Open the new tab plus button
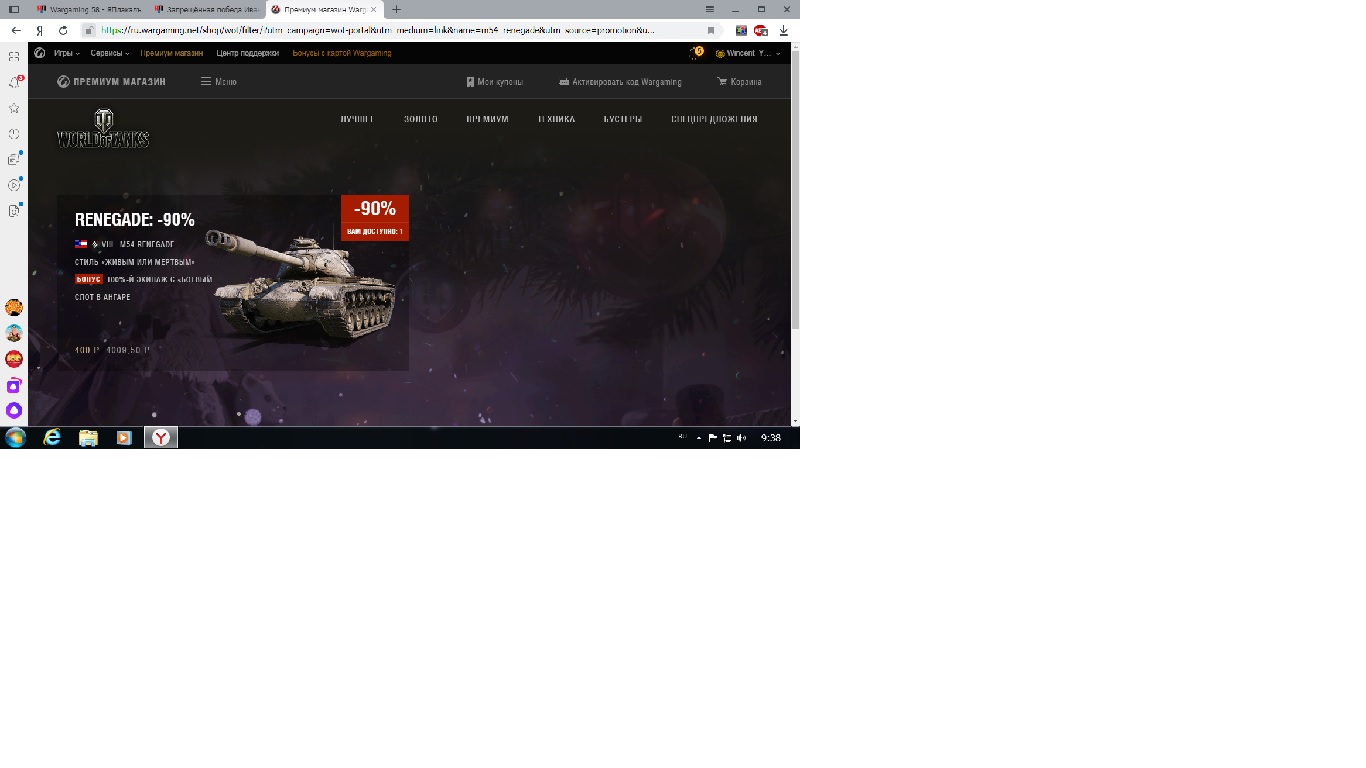 (x=396, y=9)
